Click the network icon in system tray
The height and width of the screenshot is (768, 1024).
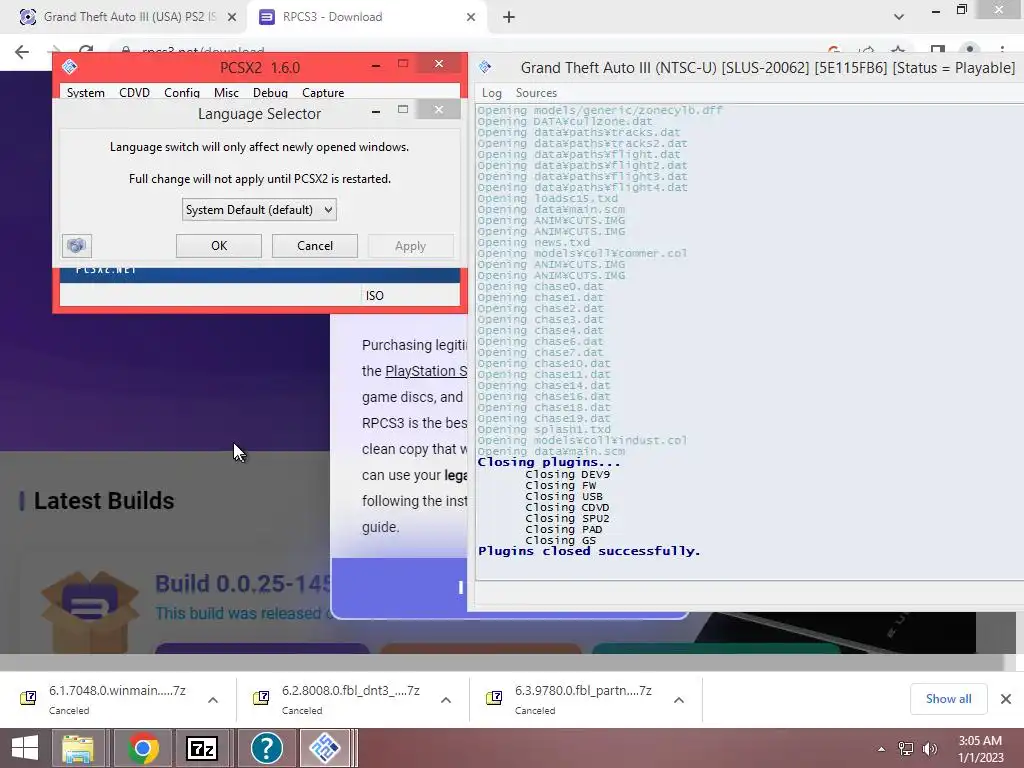point(906,748)
